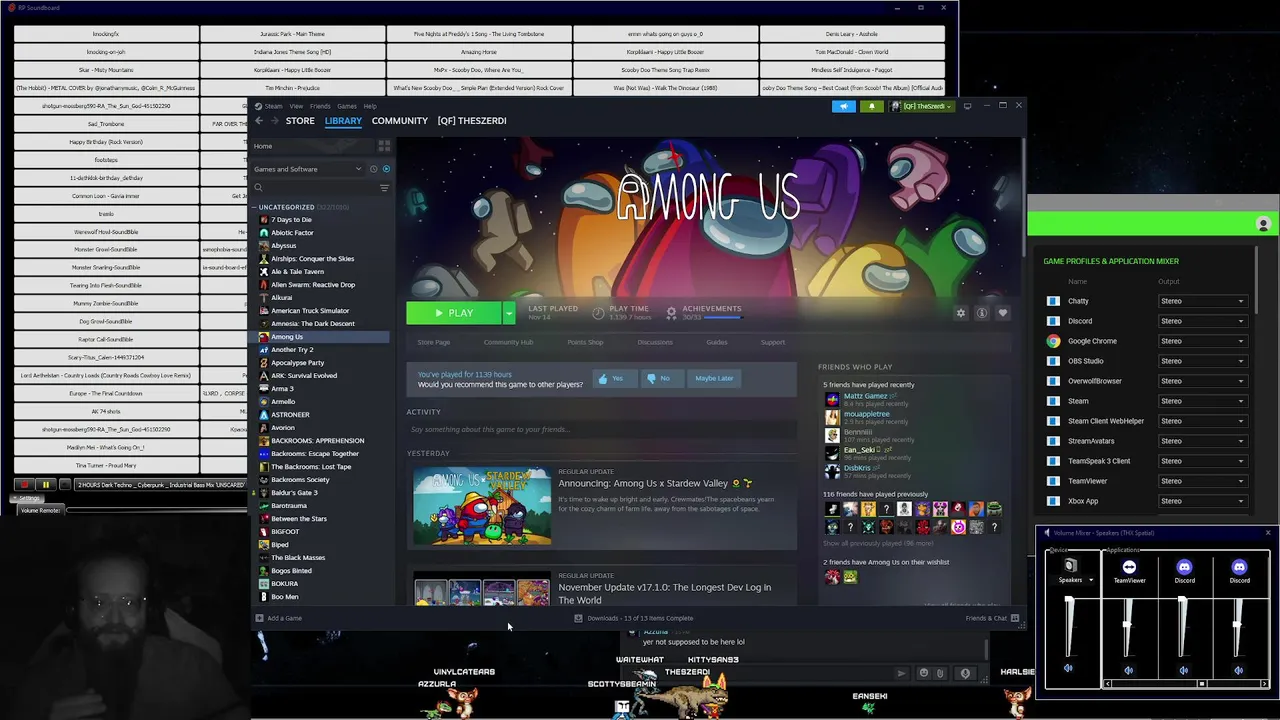
Task: Filter library by ready to play icon
Action: (x=386, y=169)
